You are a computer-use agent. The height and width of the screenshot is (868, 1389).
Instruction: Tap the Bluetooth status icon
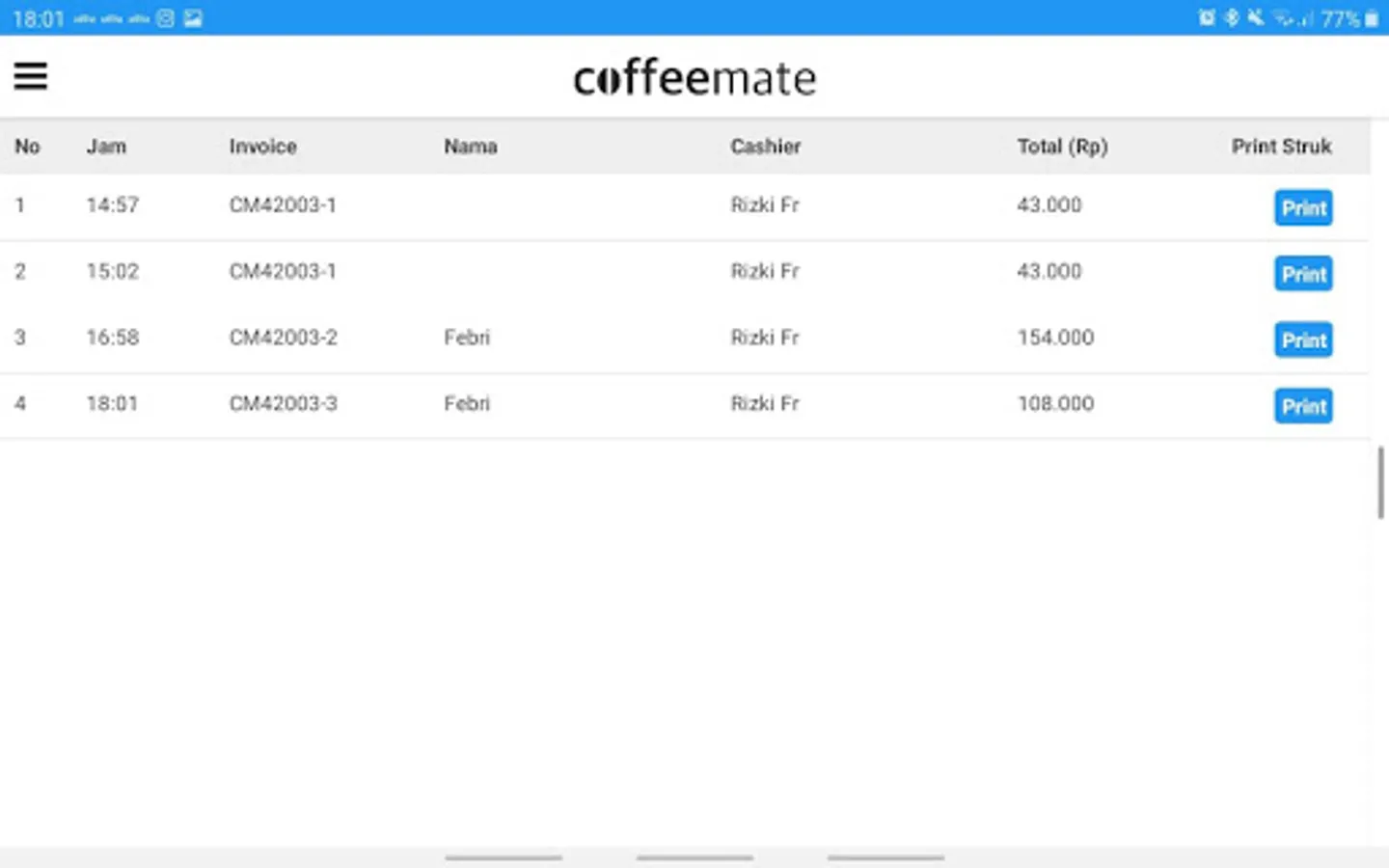[x=1232, y=17]
